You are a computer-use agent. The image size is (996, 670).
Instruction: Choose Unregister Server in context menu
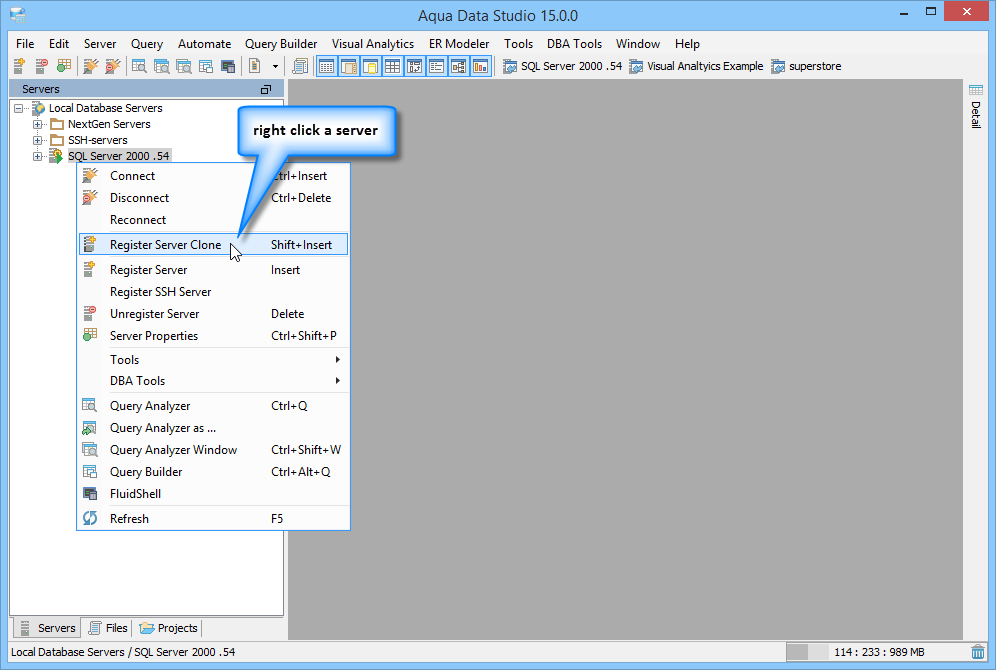[x=213, y=314]
